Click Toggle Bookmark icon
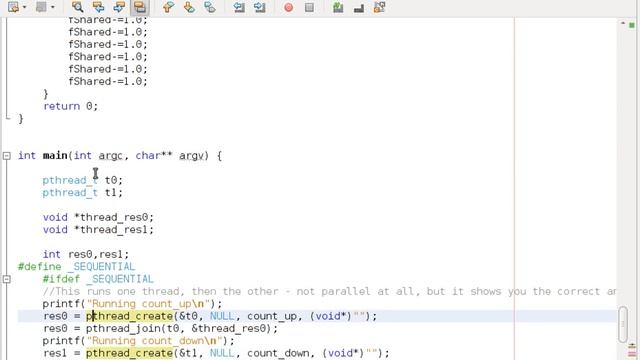This screenshot has height=360, width=640. [x=210, y=7]
